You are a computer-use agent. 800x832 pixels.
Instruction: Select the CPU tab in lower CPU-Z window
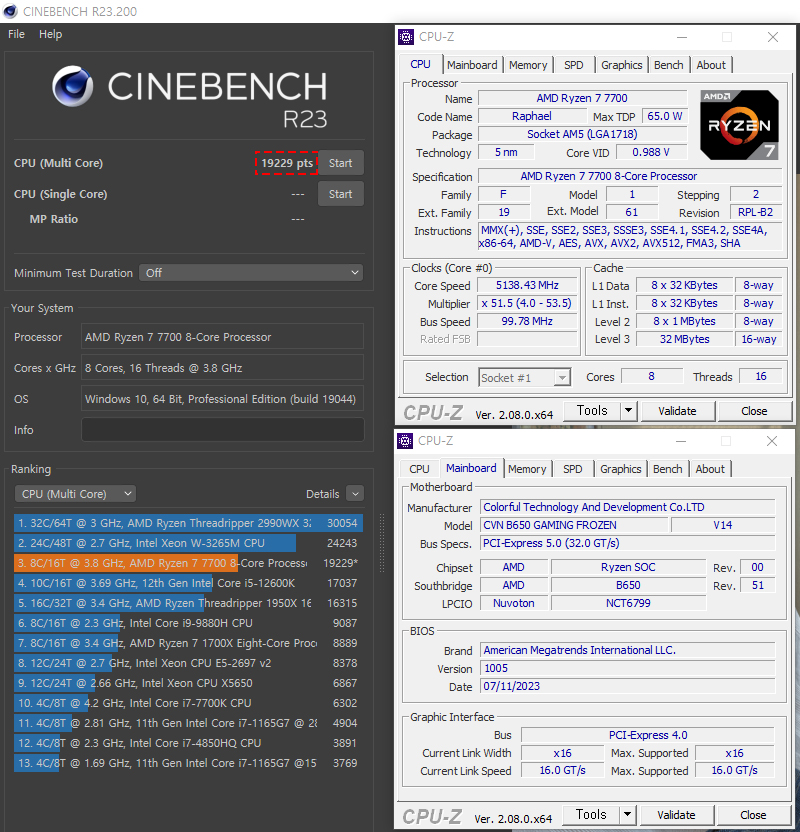(x=419, y=469)
